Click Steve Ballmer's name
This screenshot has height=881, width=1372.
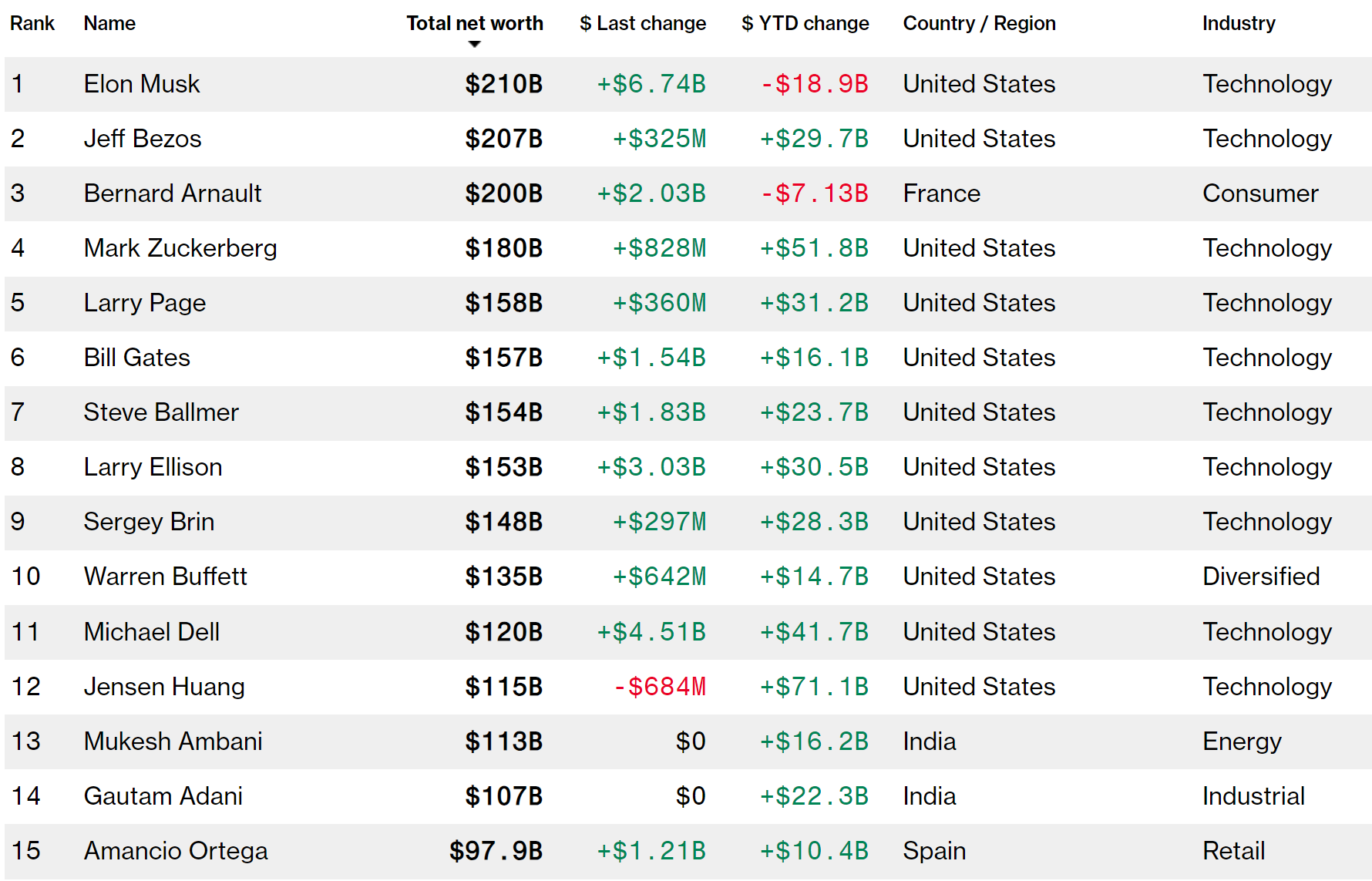pos(161,412)
